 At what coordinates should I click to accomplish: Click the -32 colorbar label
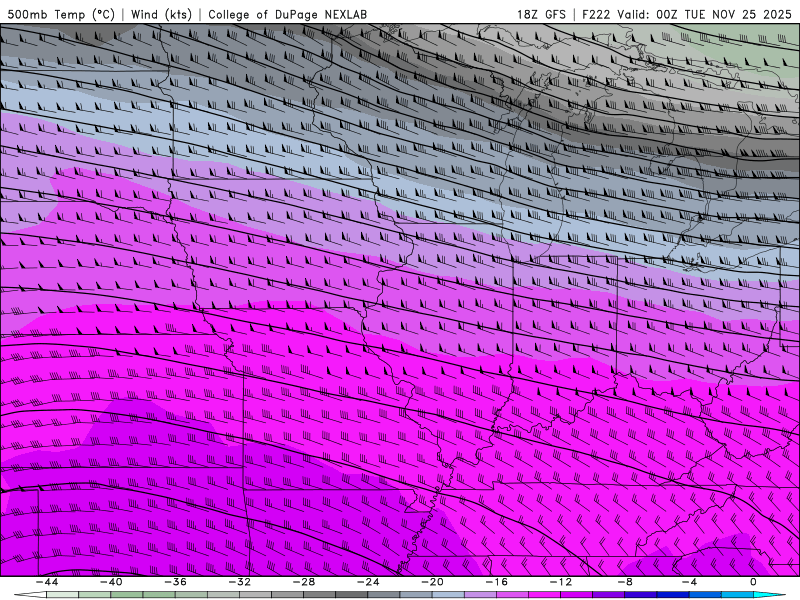pyautogui.click(x=239, y=582)
